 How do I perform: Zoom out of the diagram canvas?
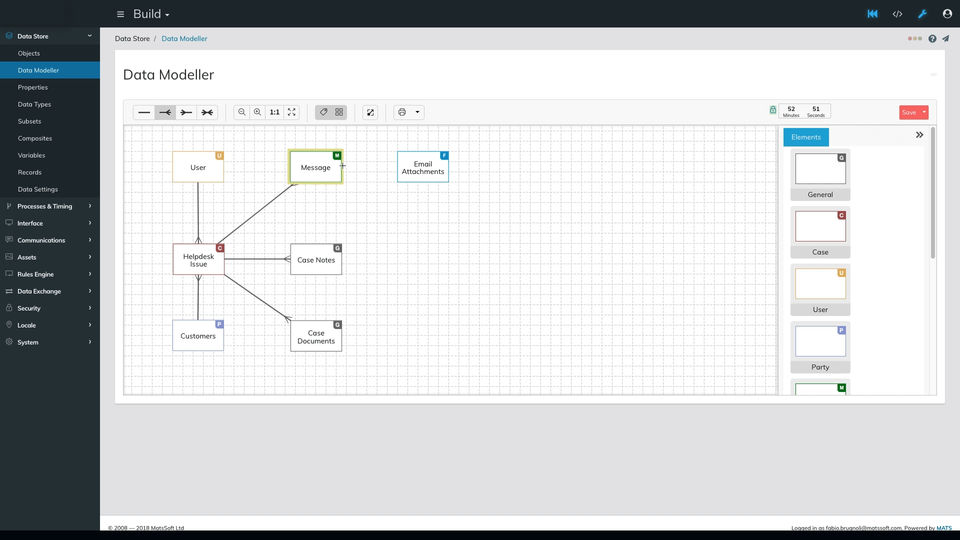tap(242, 113)
